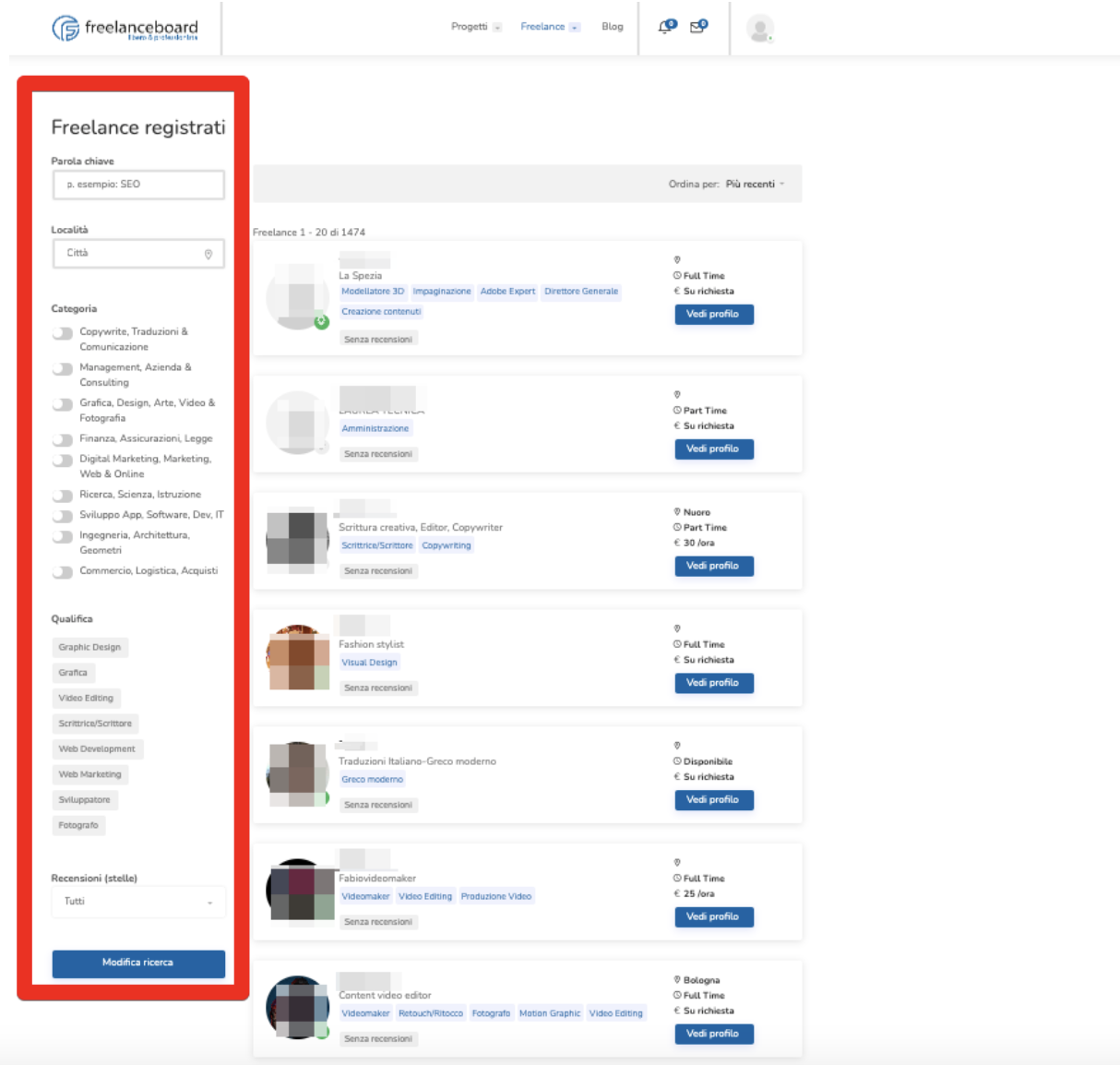Click the user avatar icon in header
The width and height of the screenshot is (1120, 1065).
[x=759, y=29]
